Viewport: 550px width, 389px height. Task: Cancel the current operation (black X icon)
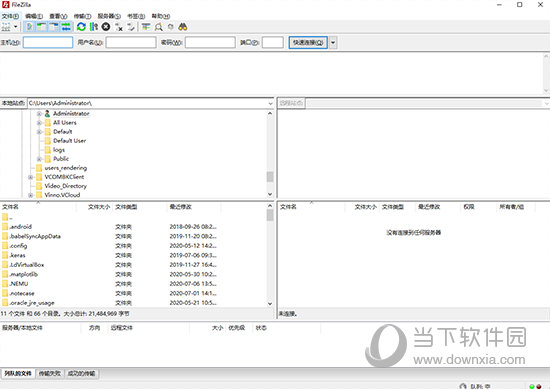tap(106, 27)
